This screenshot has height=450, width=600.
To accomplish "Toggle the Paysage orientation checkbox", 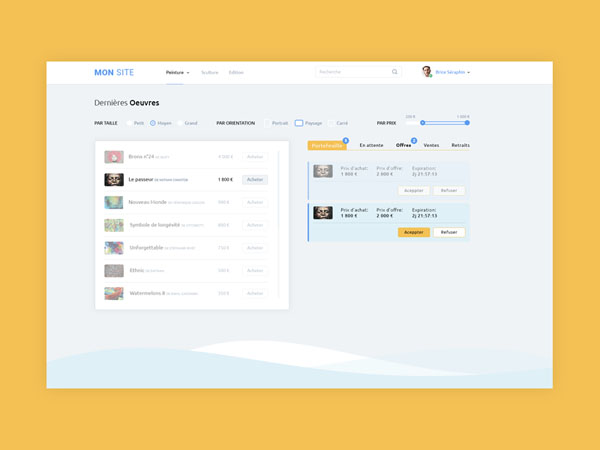I will point(299,123).
